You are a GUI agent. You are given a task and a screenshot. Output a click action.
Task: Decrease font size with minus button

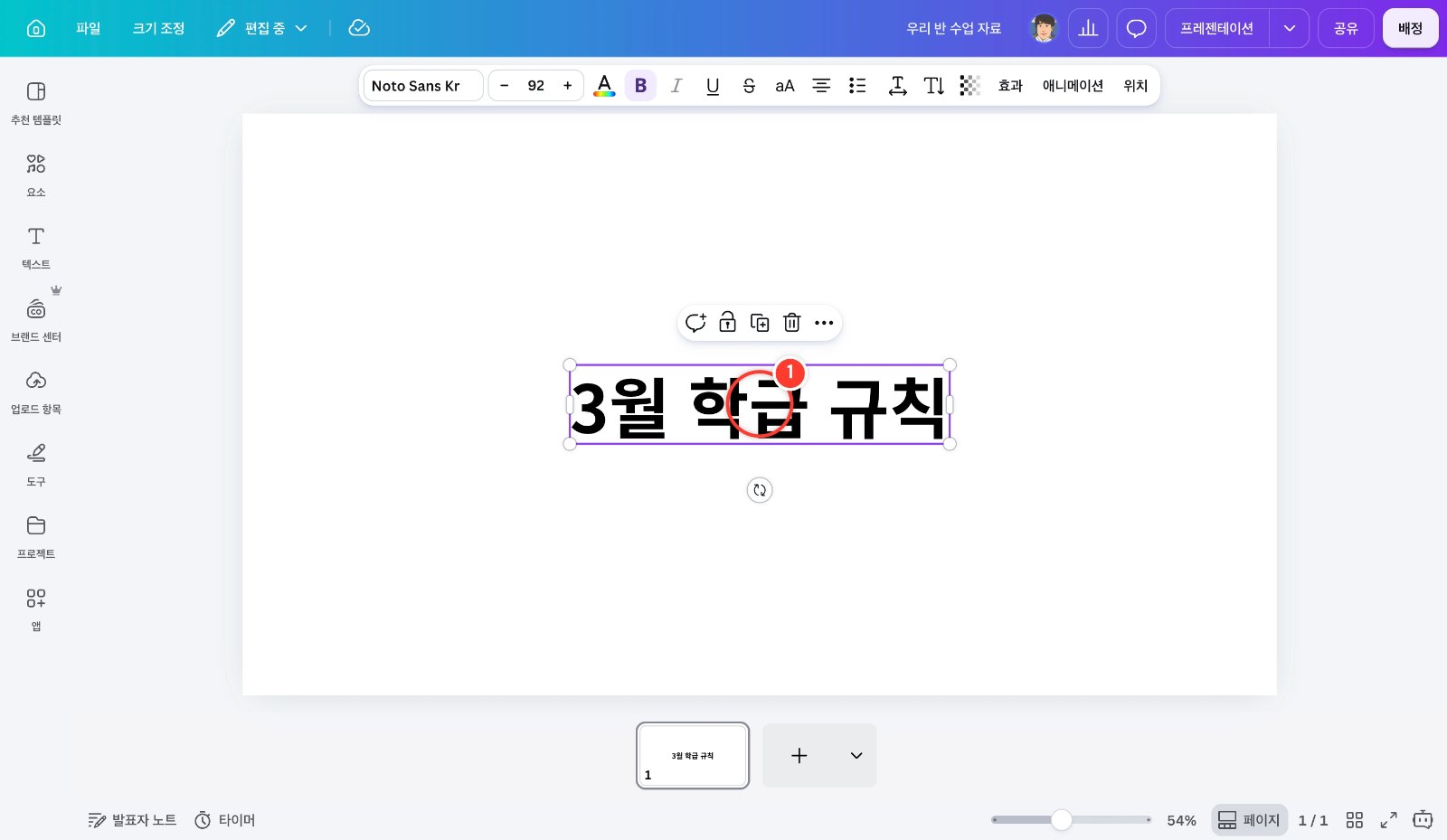(505, 85)
